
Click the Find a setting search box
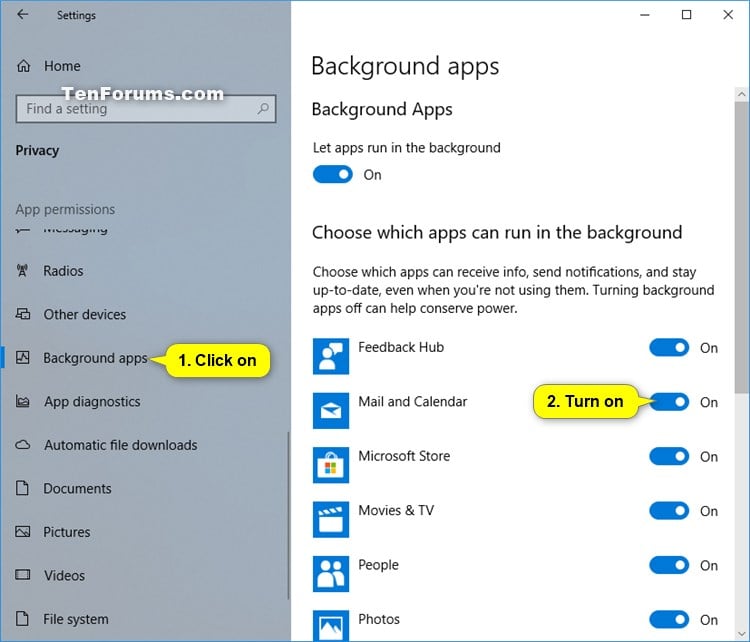146,109
